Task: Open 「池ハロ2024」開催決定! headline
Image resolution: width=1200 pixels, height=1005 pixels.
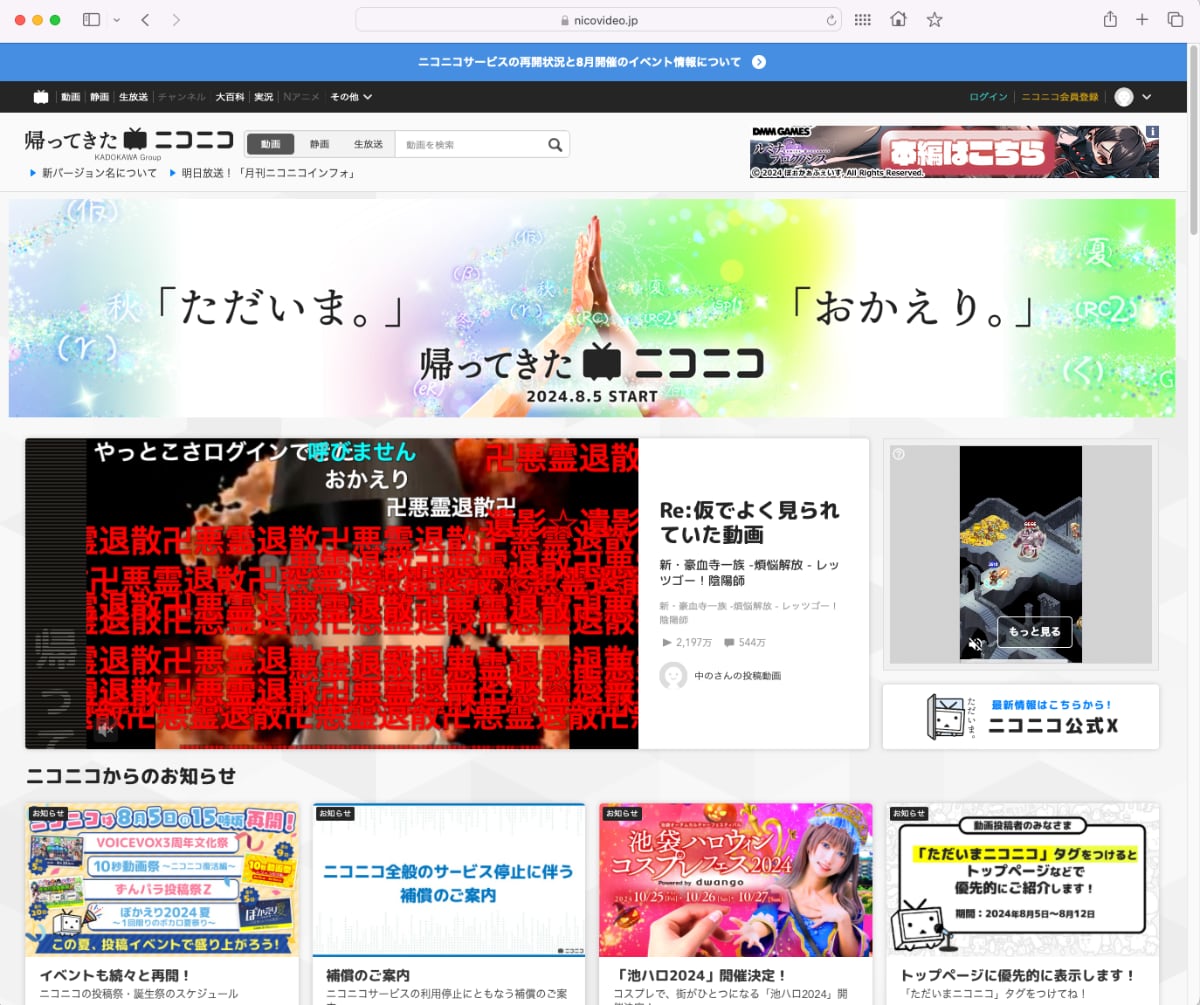Action: coord(701,975)
